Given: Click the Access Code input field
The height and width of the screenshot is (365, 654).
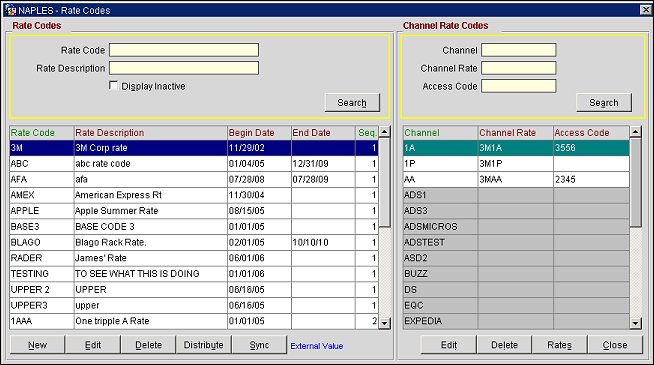Looking at the screenshot, I should 518,86.
